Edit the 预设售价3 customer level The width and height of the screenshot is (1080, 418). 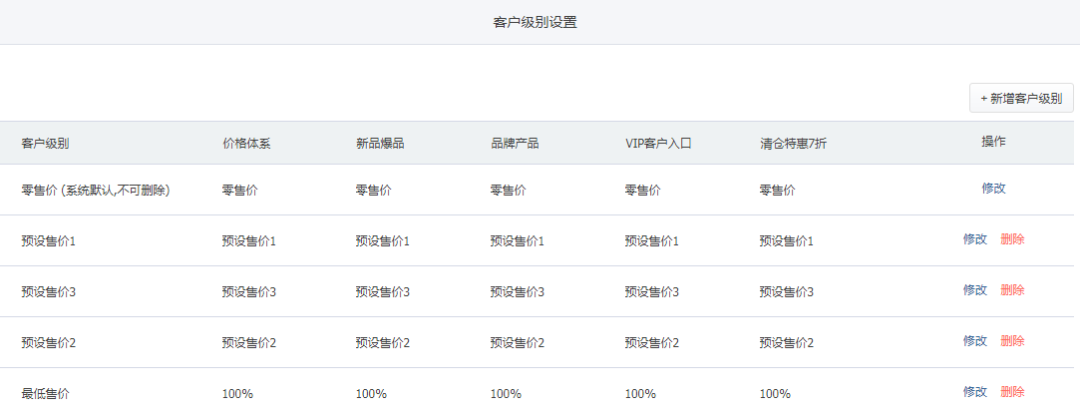[974, 290]
